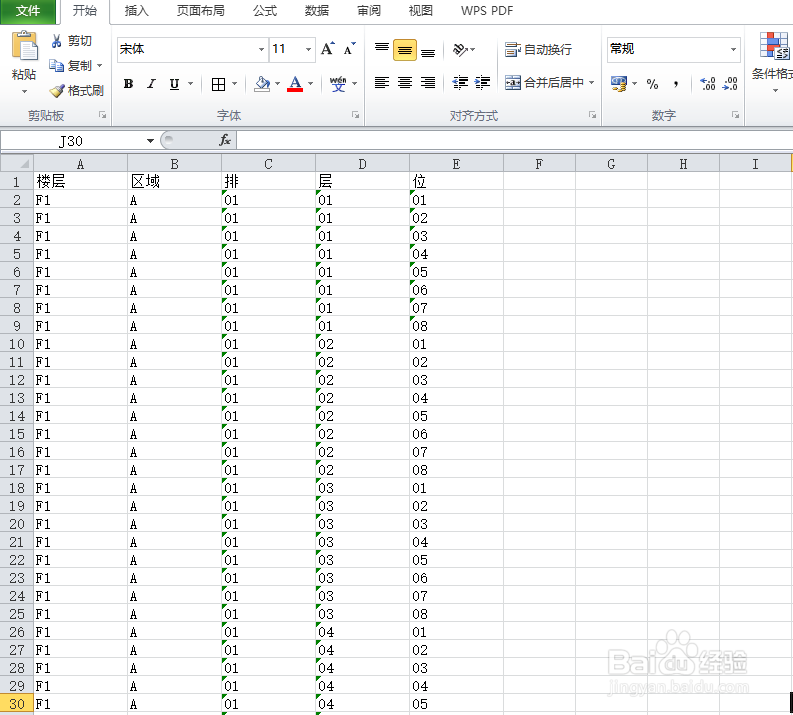Apply red font color A icon
793x715 pixels.
coord(295,84)
